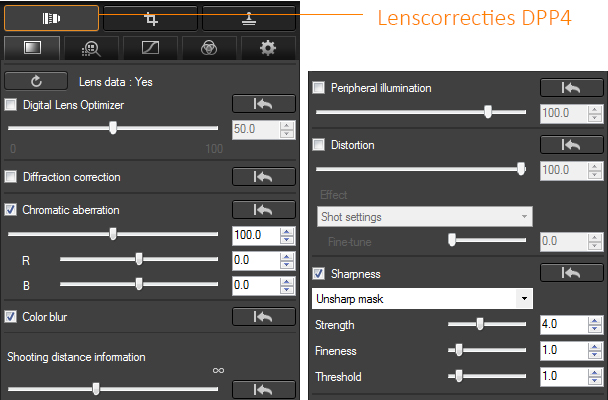Uncheck the Color blur option
This screenshot has width=608, height=400.
click(12, 317)
